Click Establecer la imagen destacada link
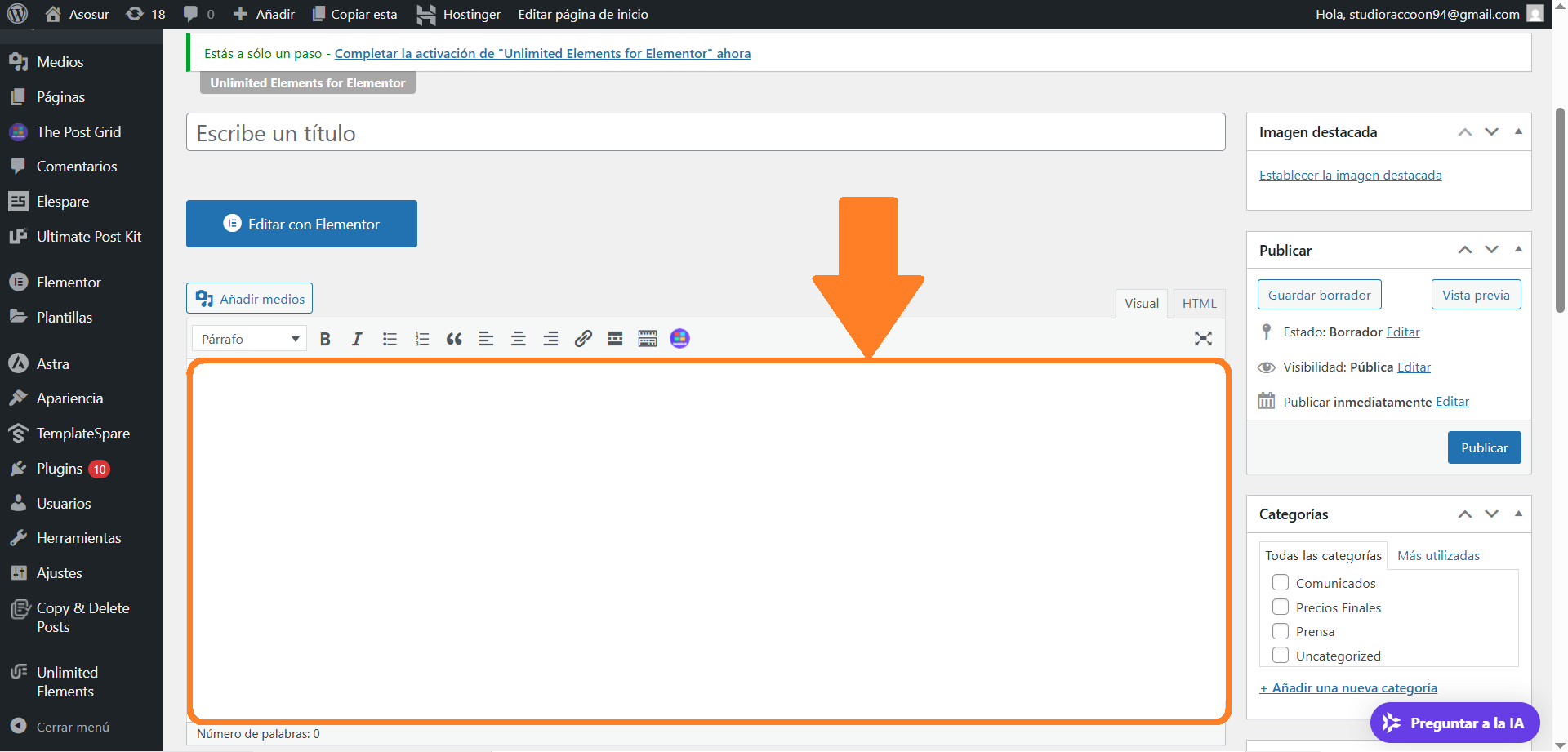This screenshot has height=752, width=1568. [x=1350, y=176]
